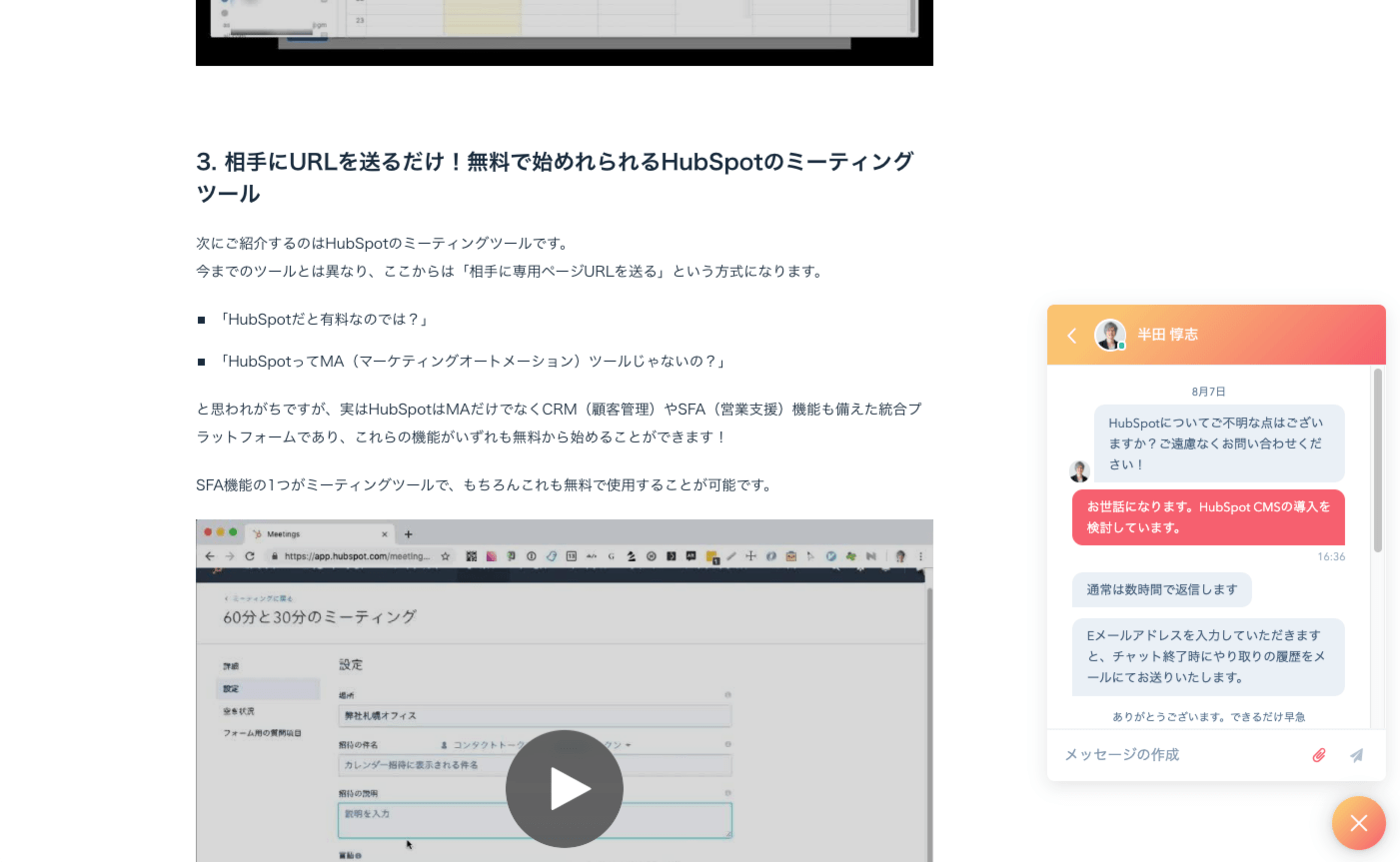Click the back chevron in chat header
This screenshot has width=1400, height=862.
click(x=1071, y=336)
